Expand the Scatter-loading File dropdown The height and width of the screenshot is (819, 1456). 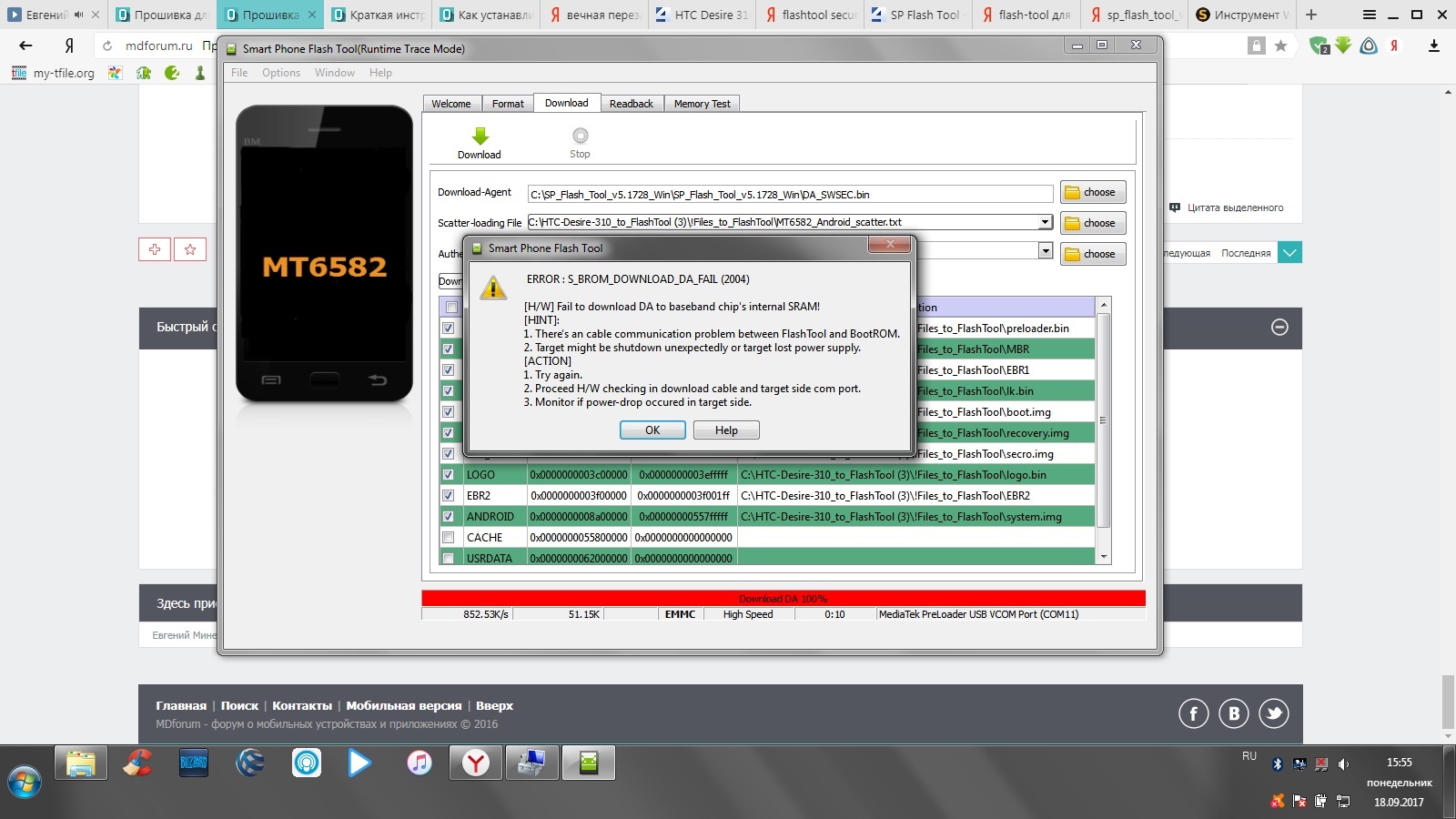coord(1045,222)
